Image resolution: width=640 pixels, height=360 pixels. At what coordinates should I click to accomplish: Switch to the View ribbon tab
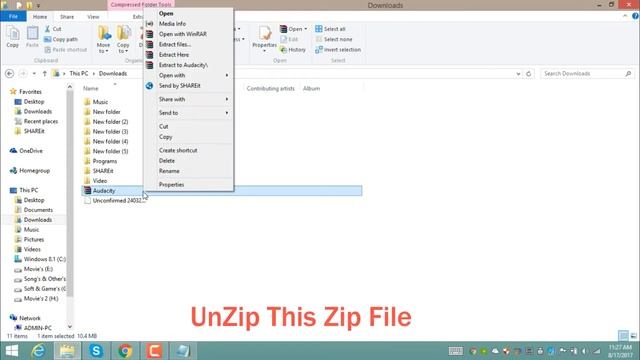click(x=93, y=17)
